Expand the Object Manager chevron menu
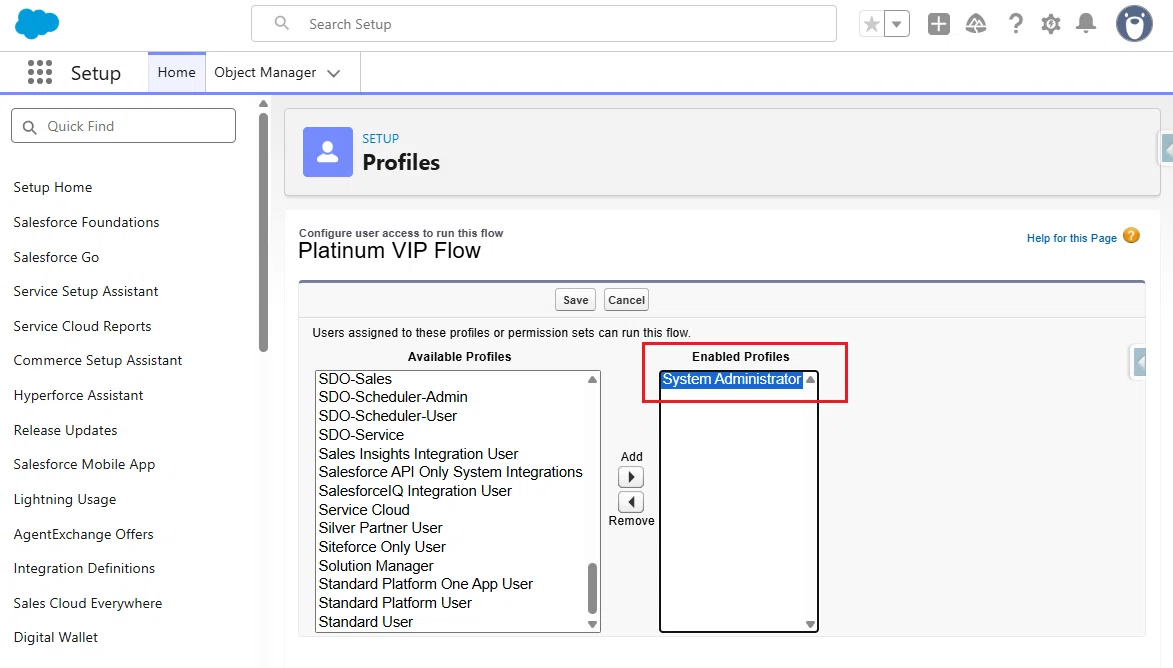 334,73
